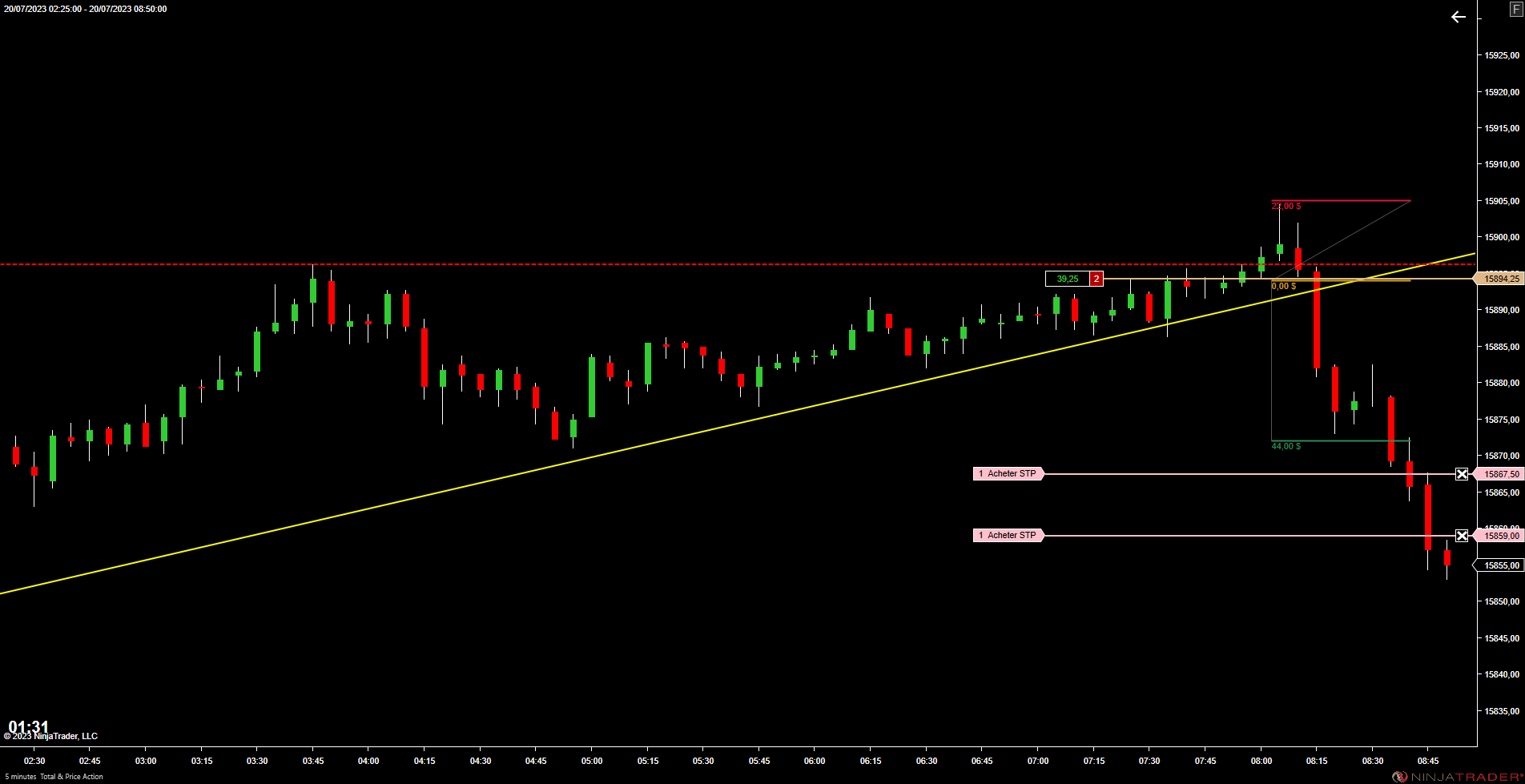The image size is (1525, 784).
Task: Select the red dashed horizontal line
Action: point(737,264)
